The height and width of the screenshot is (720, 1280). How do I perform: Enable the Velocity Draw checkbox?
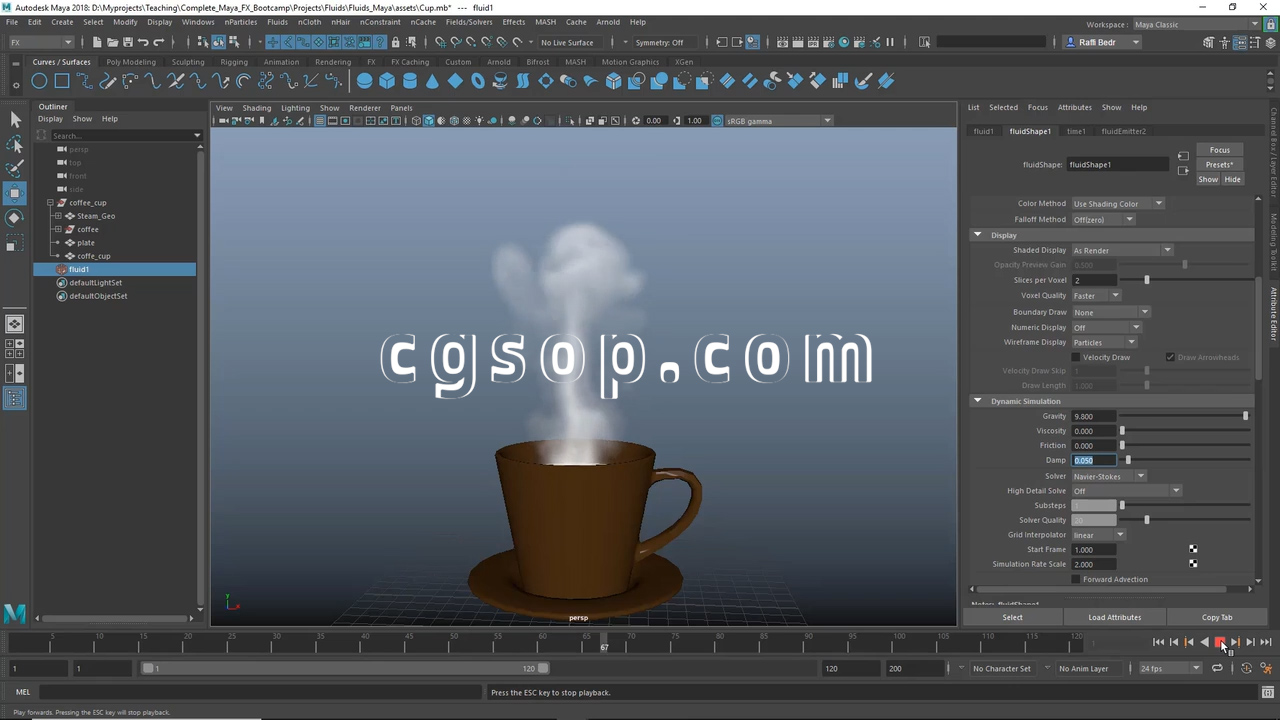click(x=1076, y=357)
